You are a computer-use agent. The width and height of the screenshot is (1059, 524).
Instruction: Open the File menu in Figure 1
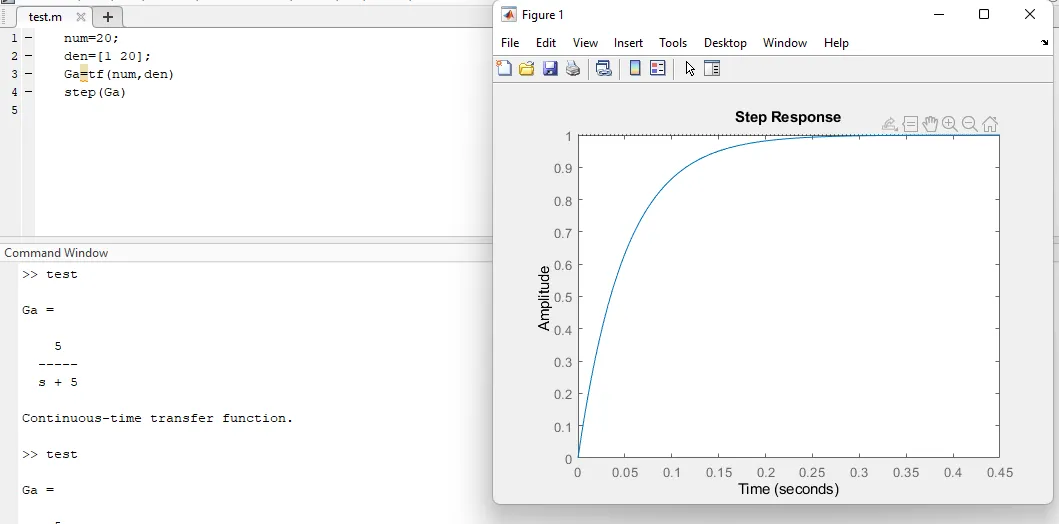tap(510, 43)
